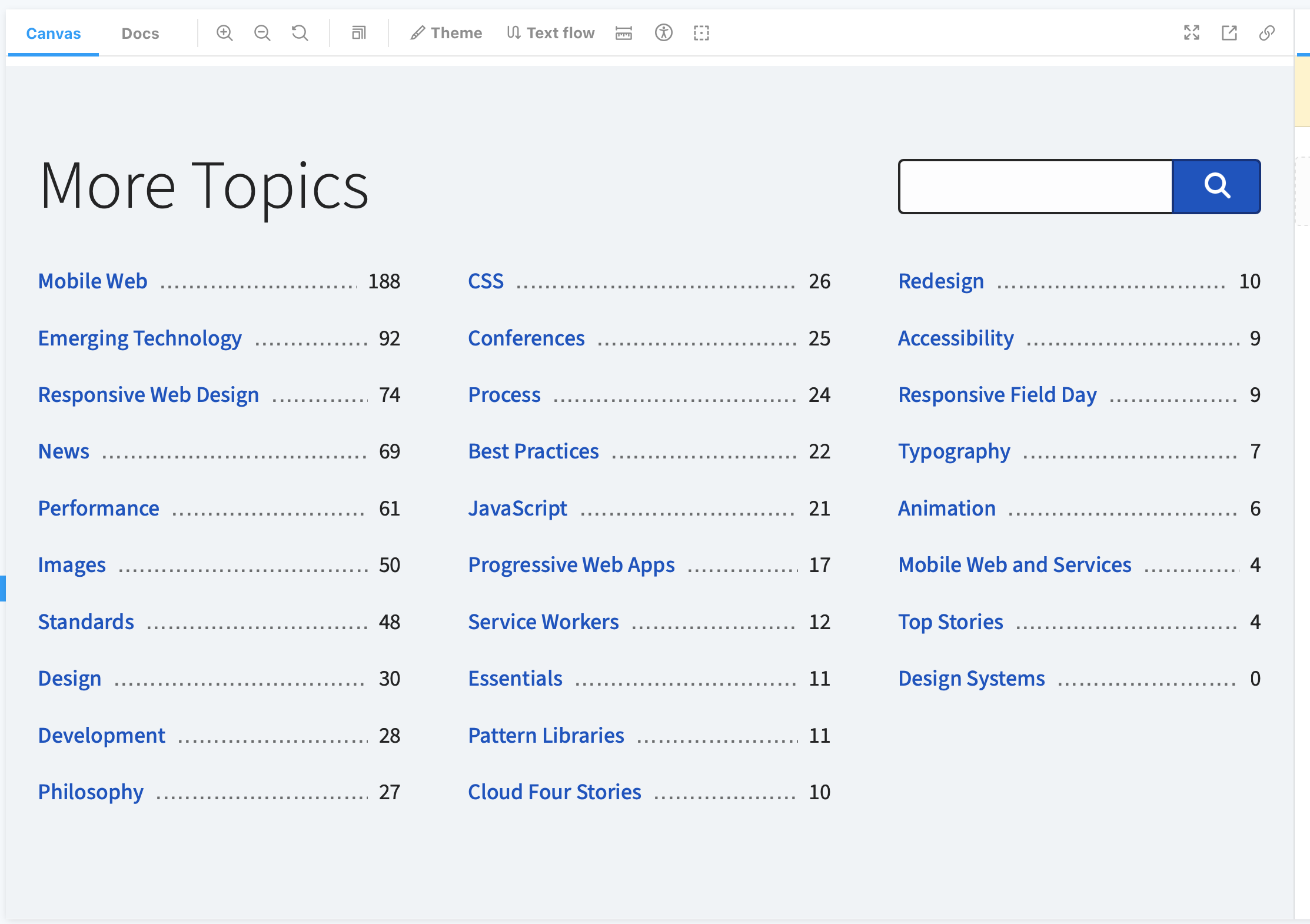Click the zoom out icon
Screen dimensions: 1310x924
[x=262, y=33]
